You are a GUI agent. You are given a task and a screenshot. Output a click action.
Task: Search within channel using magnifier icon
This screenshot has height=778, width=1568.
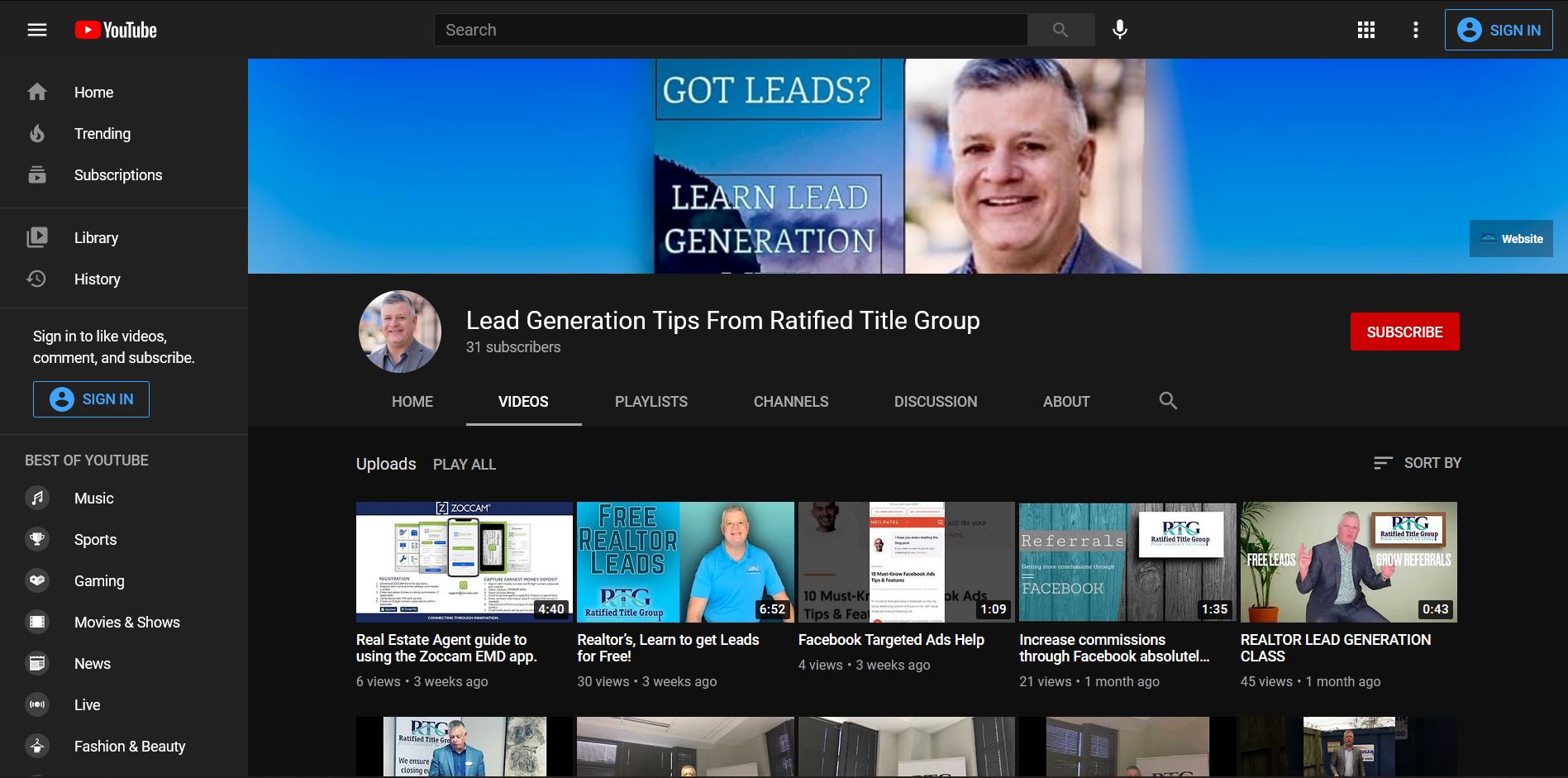pos(1168,401)
